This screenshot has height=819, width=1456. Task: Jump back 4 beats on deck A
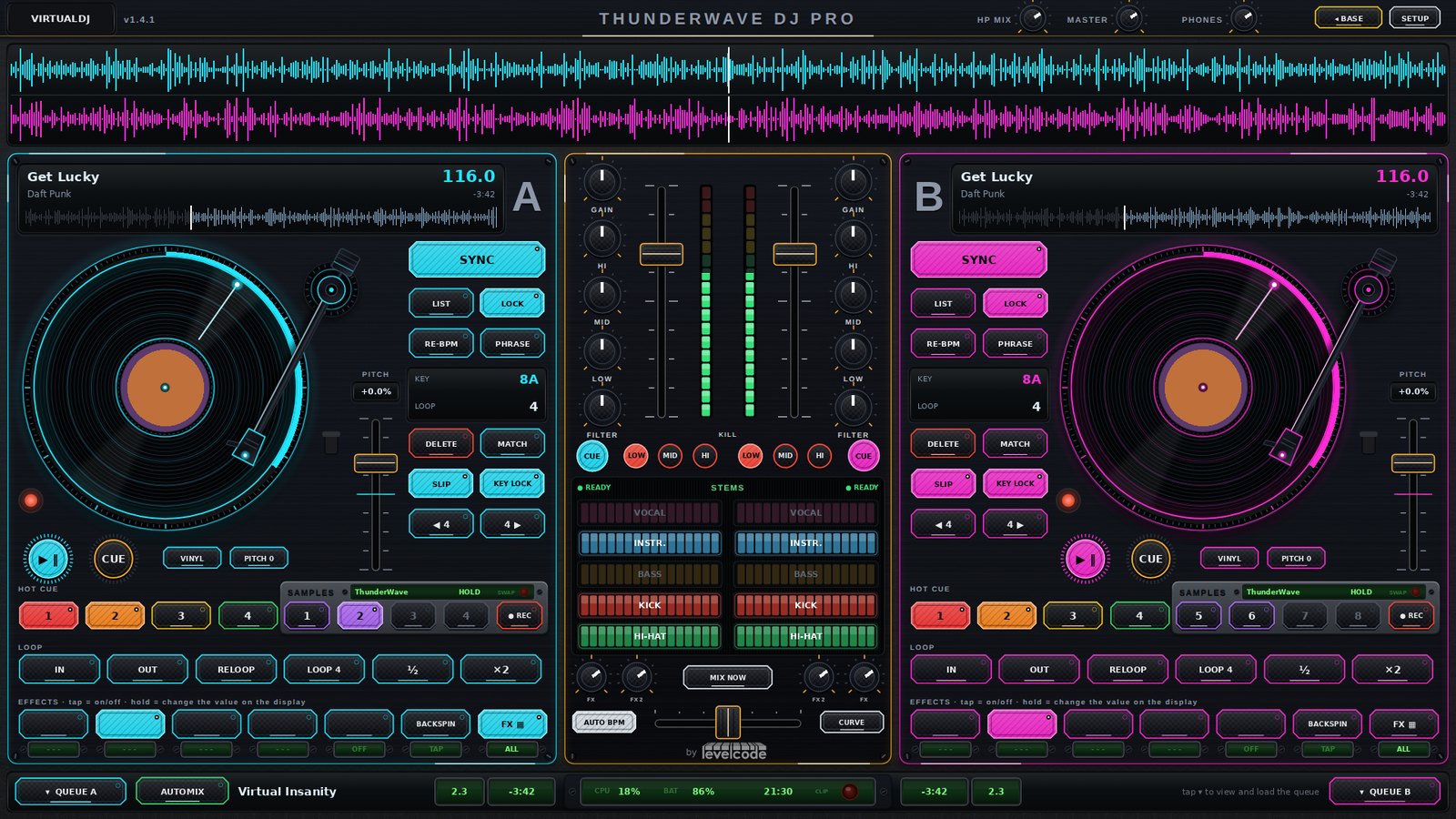click(441, 524)
